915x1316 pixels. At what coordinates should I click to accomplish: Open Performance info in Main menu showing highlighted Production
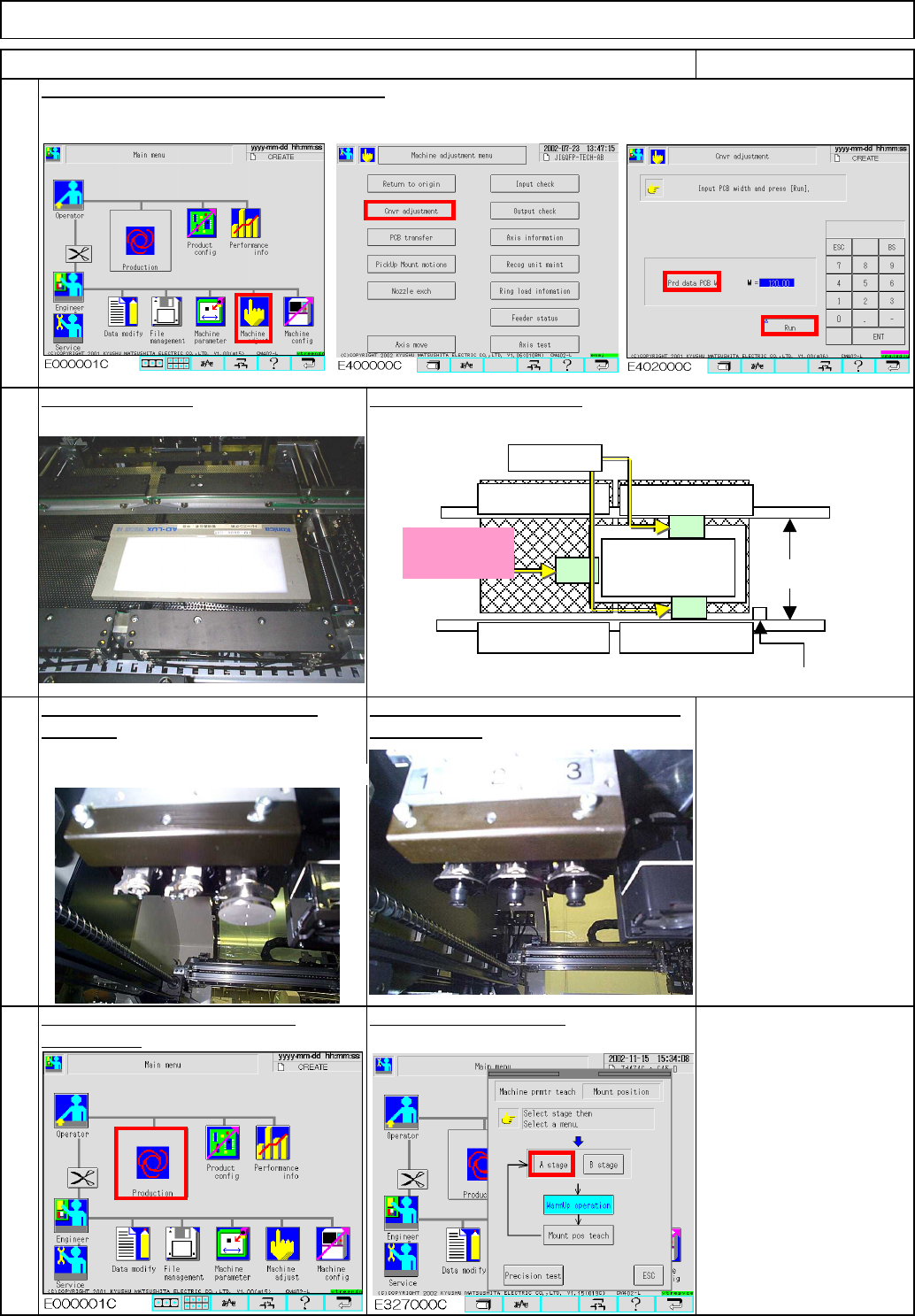click(275, 1151)
